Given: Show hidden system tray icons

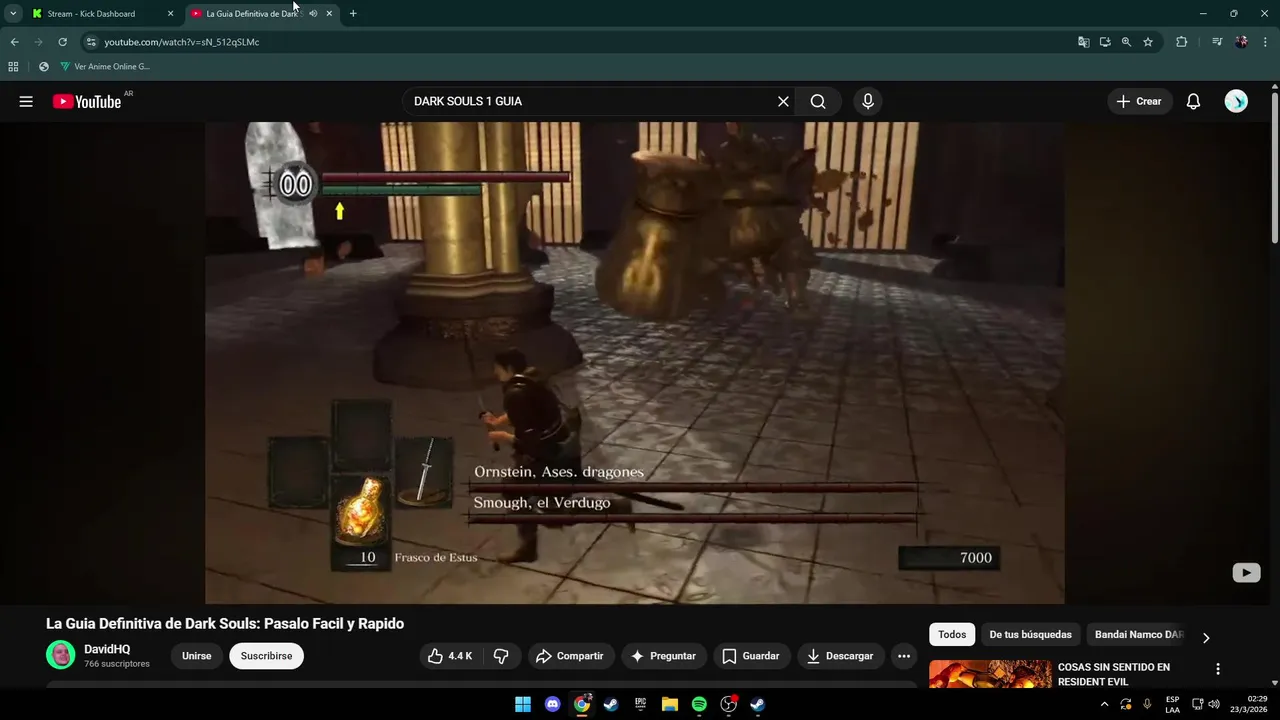Looking at the screenshot, I should coord(1104,704).
